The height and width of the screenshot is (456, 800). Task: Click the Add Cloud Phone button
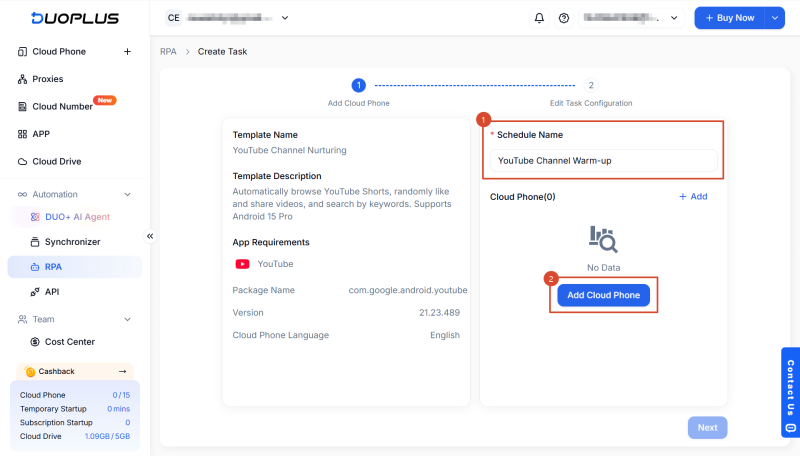(604, 295)
